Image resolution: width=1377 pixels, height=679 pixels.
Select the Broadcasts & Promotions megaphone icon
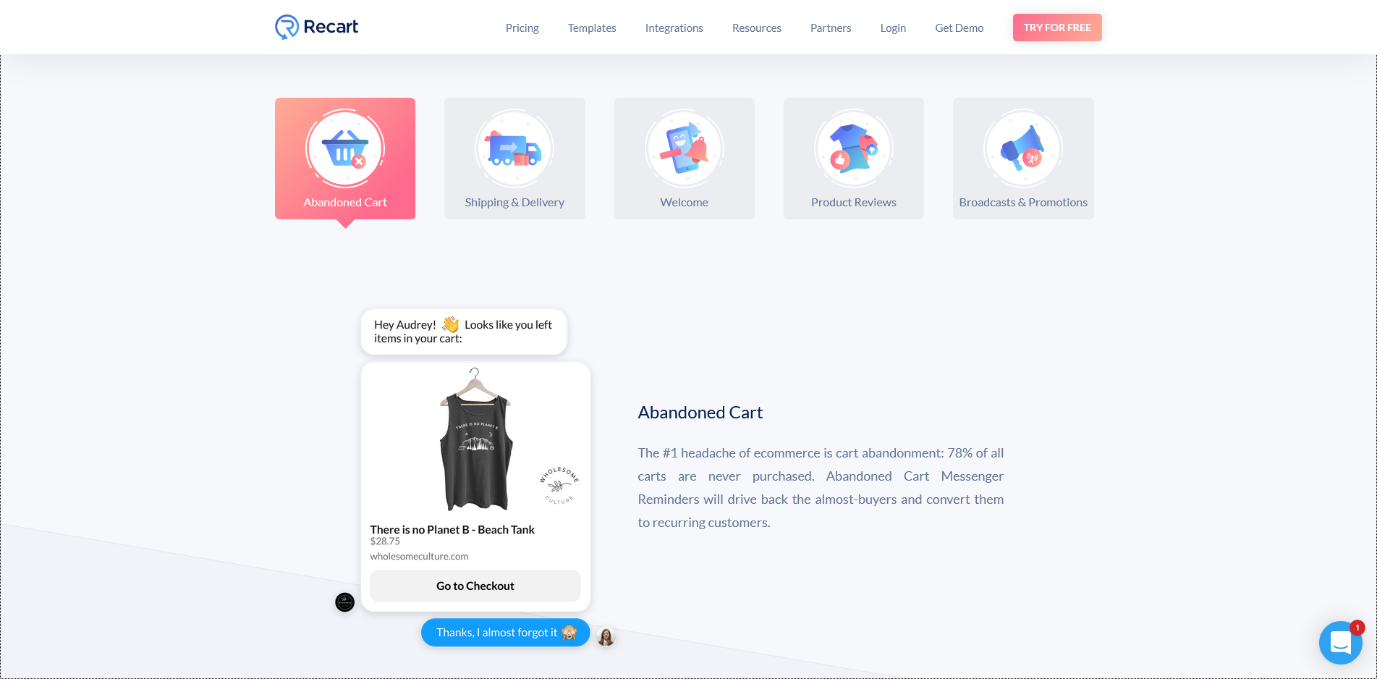[x=1023, y=149]
